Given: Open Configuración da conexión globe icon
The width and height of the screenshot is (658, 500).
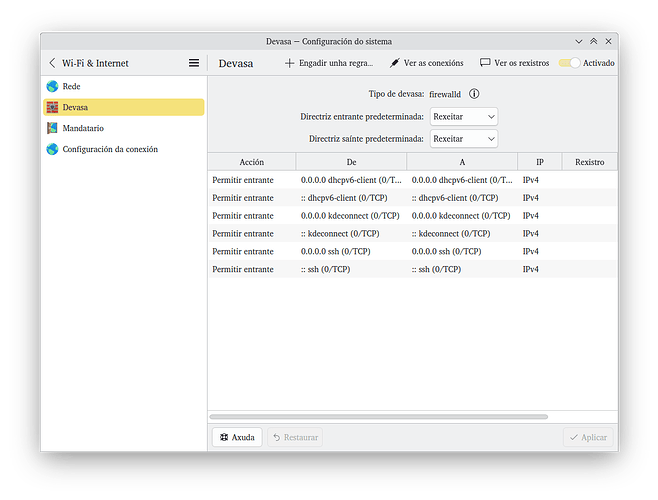Looking at the screenshot, I should (x=52, y=149).
